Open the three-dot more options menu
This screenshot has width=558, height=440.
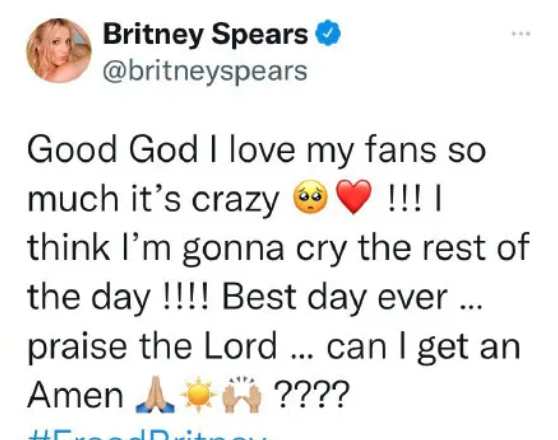(521, 34)
